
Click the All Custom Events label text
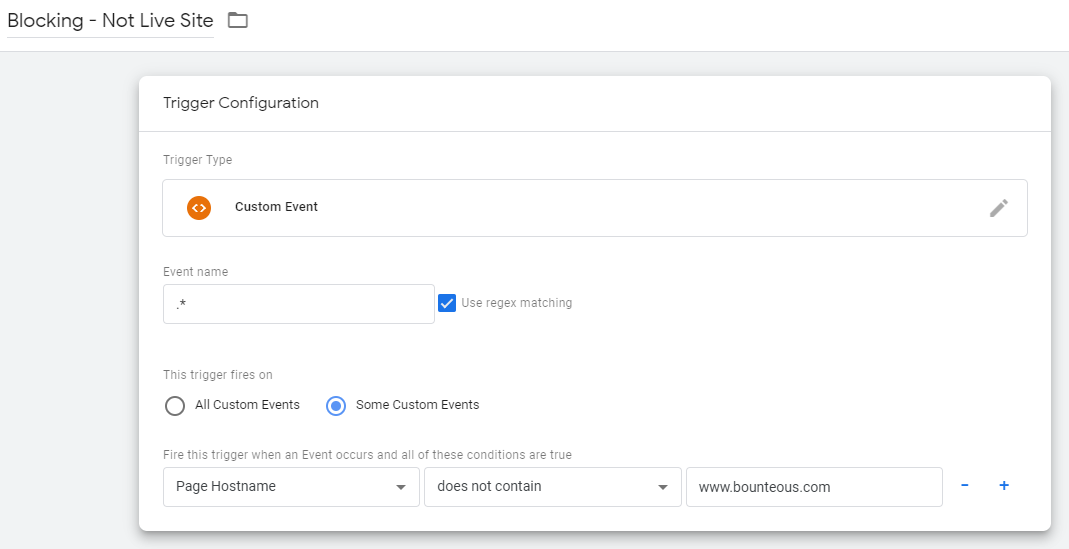[x=247, y=405]
